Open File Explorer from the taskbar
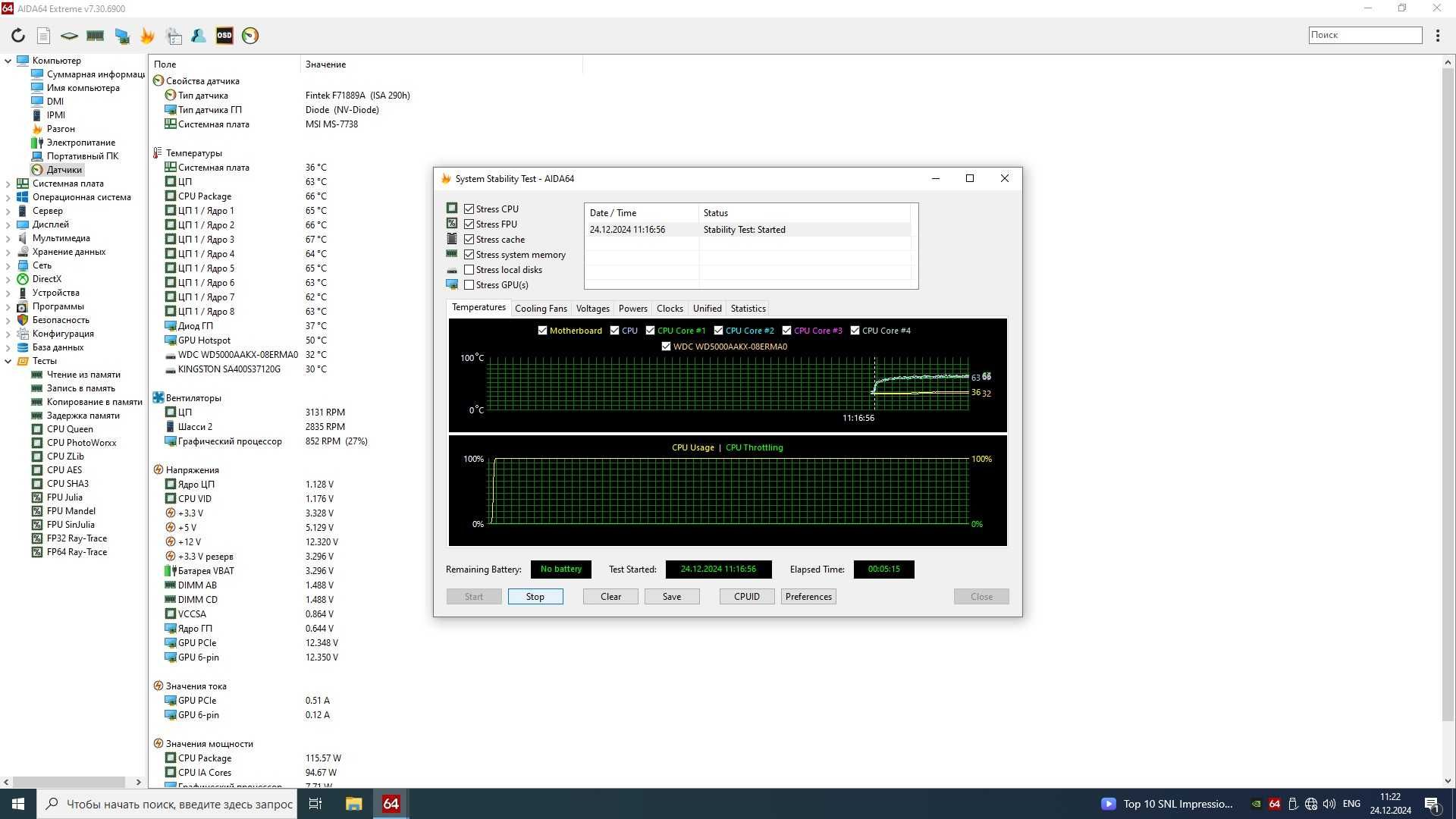1456x819 pixels. (x=353, y=804)
